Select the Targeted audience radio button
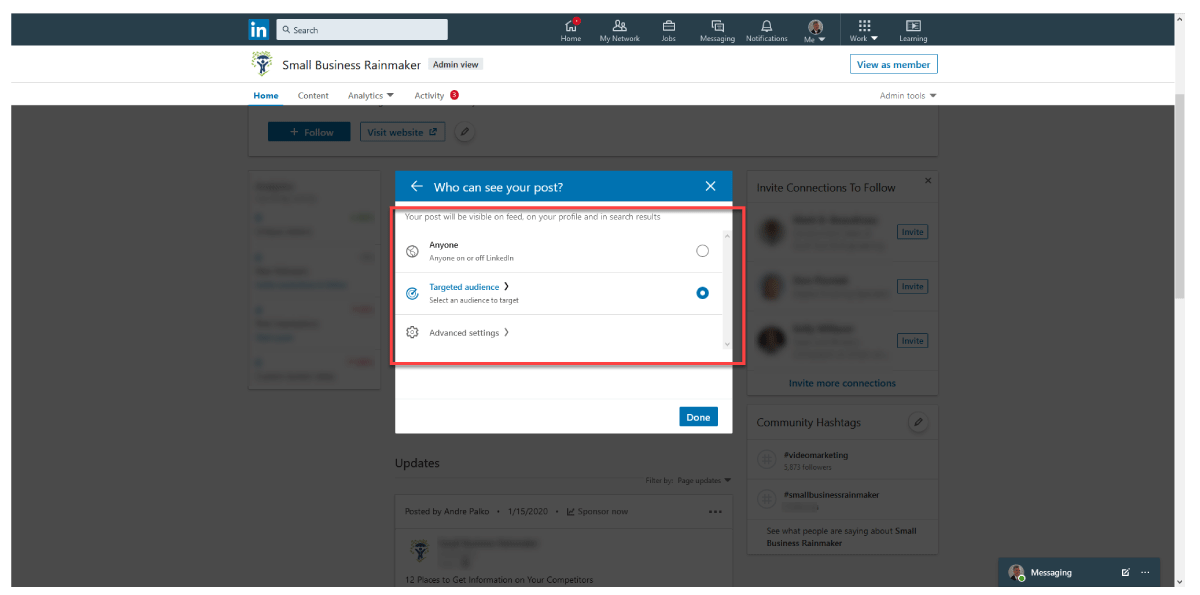This screenshot has height=595, width=1200. tap(702, 293)
